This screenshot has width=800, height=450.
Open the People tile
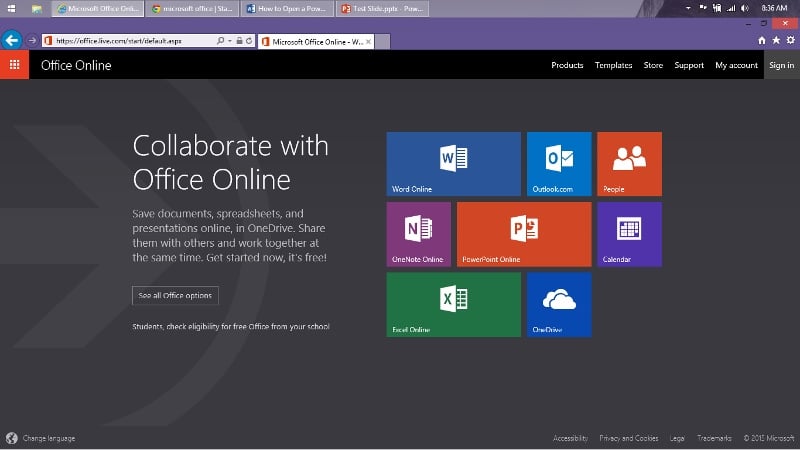click(x=630, y=164)
